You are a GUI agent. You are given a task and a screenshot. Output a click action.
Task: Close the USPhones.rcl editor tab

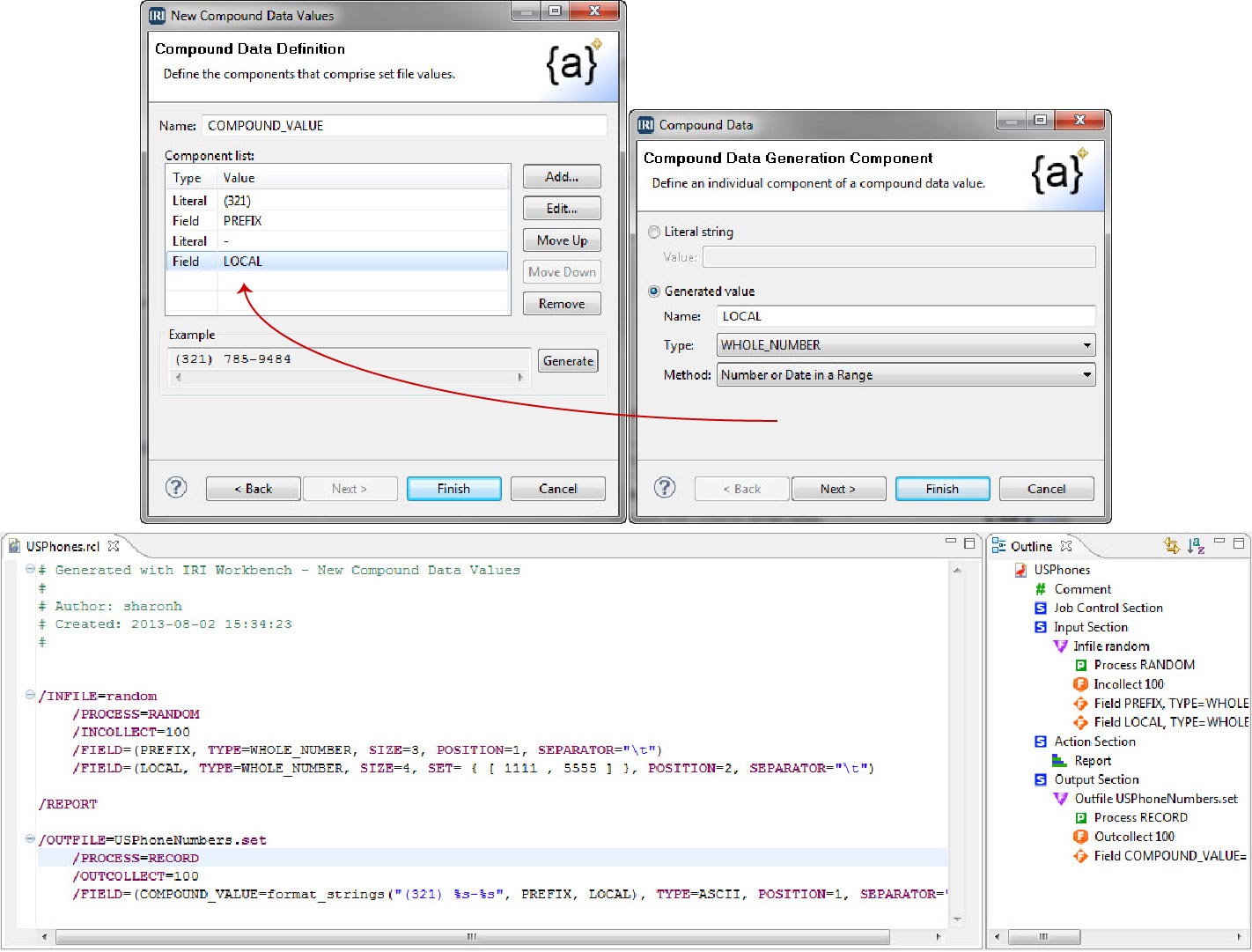click(114, 546)
